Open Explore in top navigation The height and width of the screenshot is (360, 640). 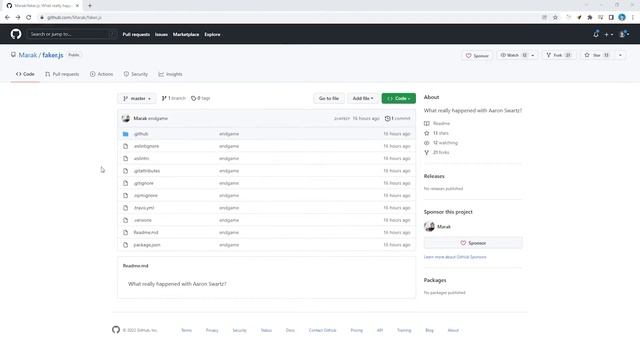(212, 35)
